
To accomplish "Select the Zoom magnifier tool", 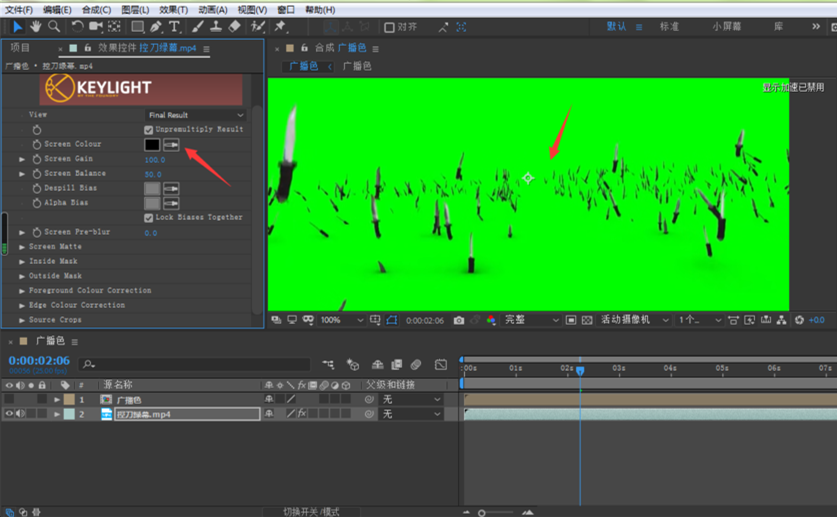I will click(54, 27).
